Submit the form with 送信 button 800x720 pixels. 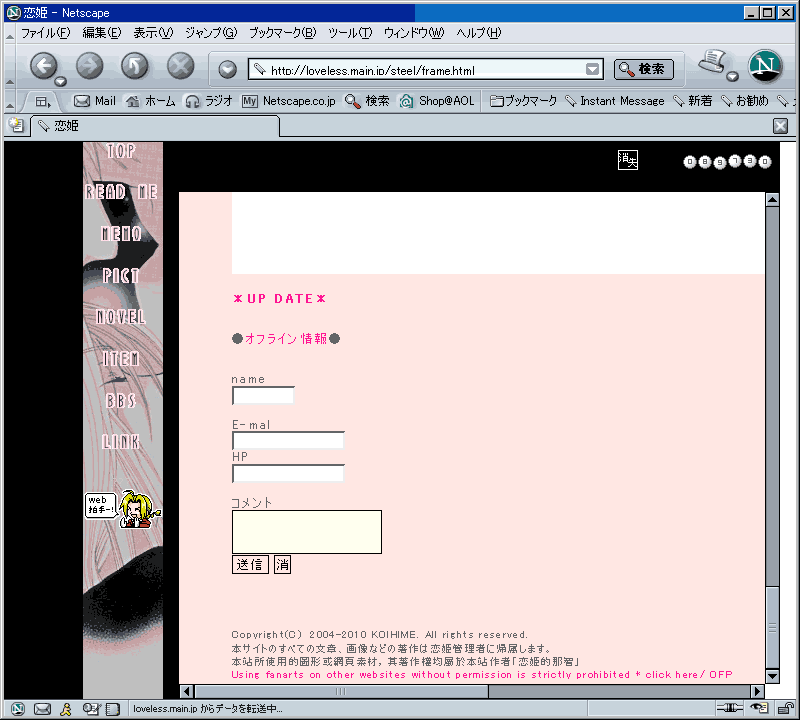pos(250,565)
